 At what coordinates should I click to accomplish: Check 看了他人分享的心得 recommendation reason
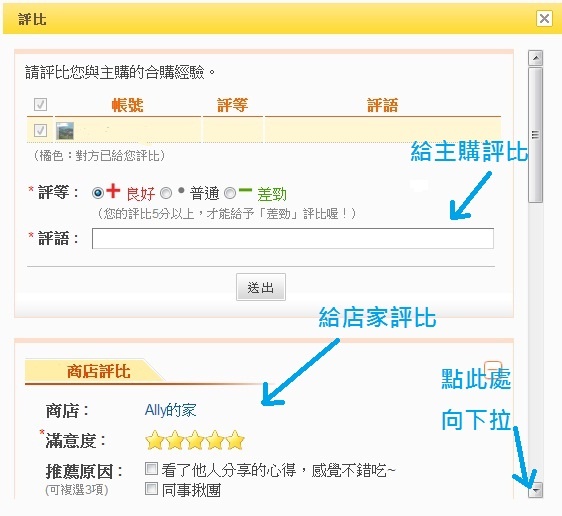(151, 468)
